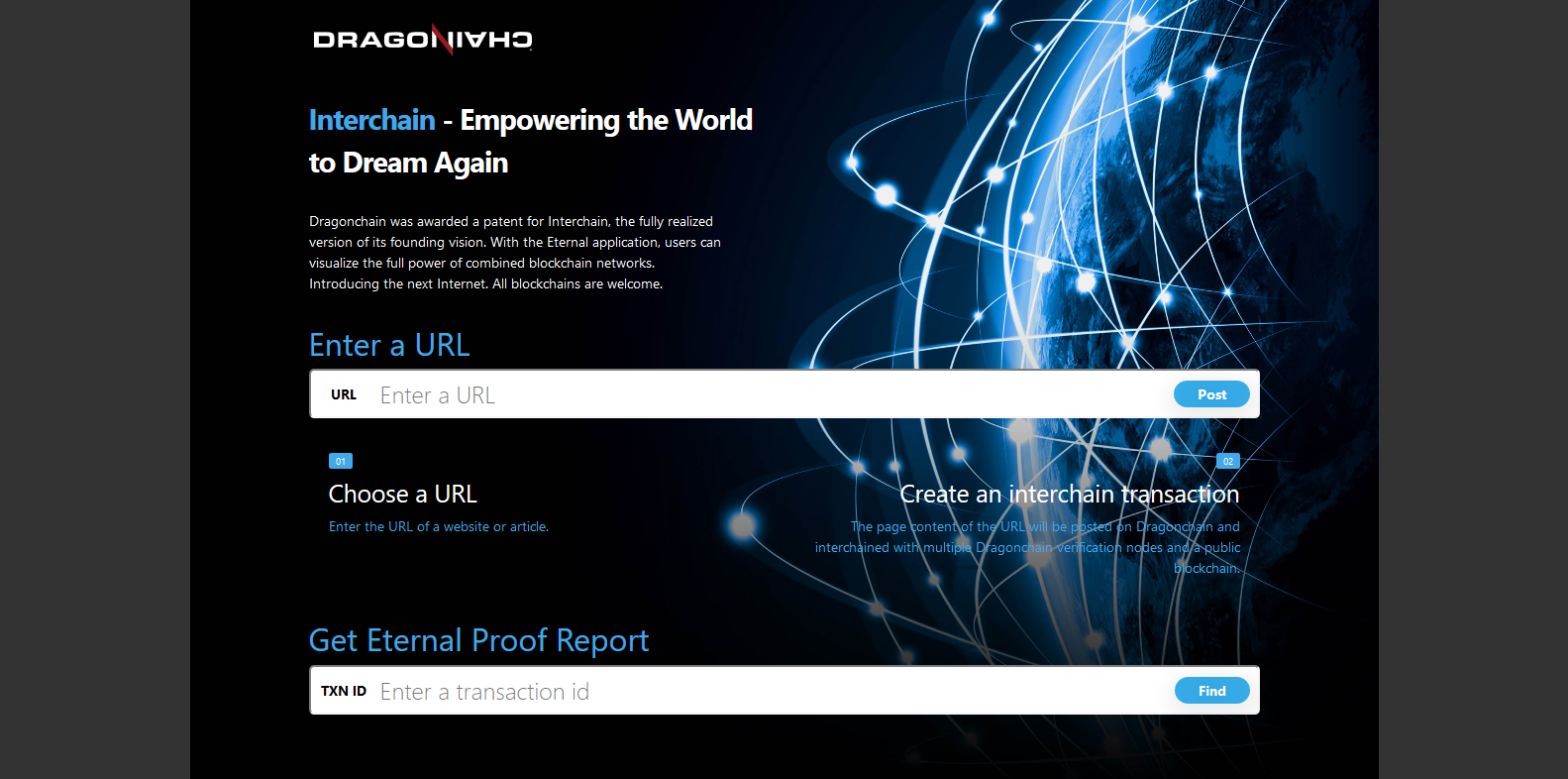The width and height of the screenshot is (1568, 779).
Task: Click 'Create an interchain transaction' step title
Action: 1070,494
